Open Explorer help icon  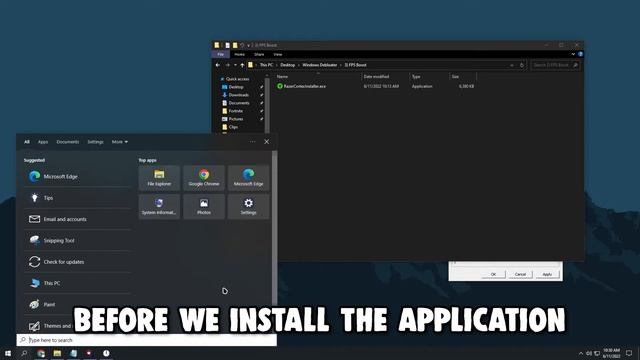580,54
